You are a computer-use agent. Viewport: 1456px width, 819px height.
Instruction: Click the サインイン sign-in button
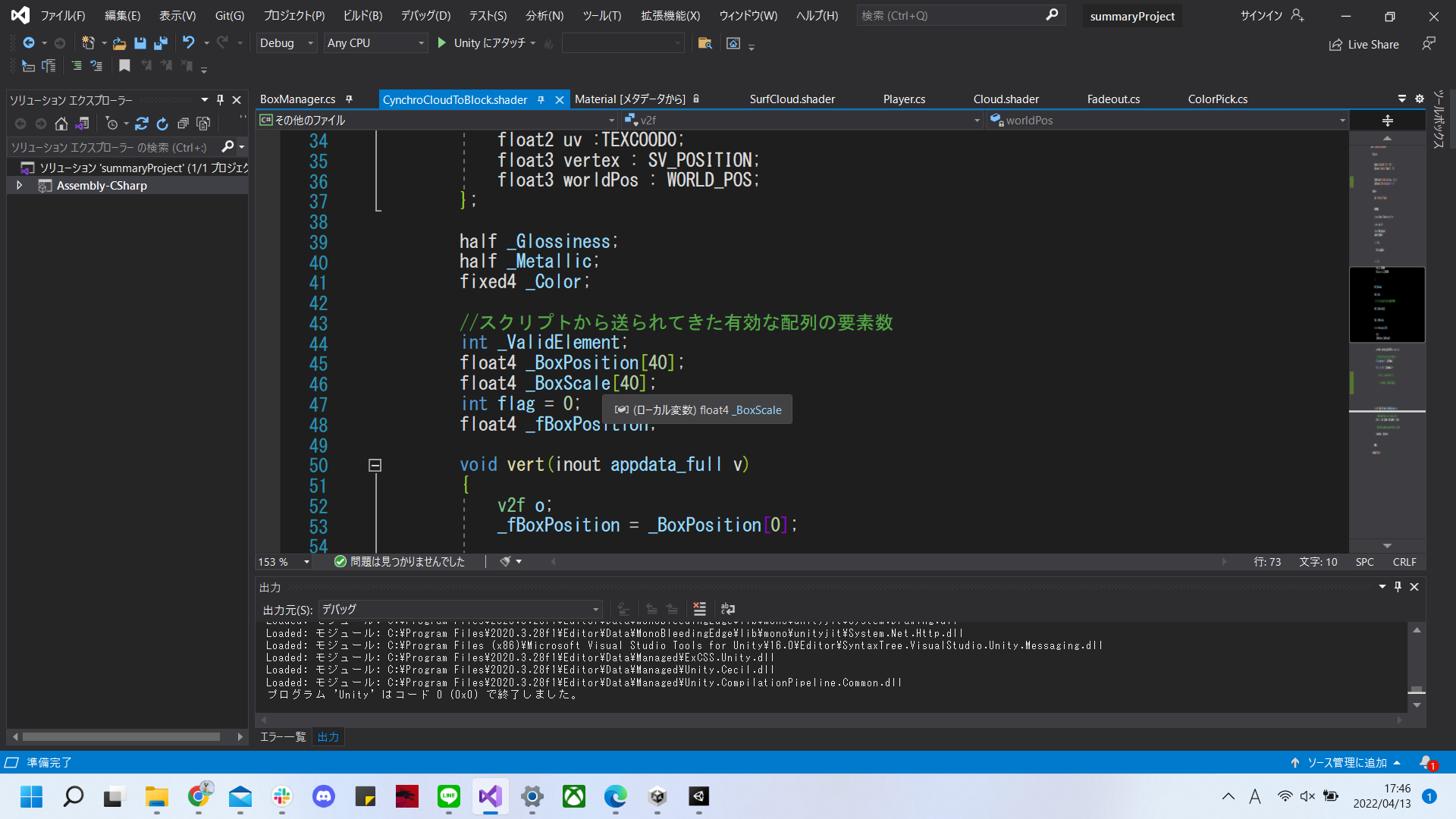[1272, 15]
